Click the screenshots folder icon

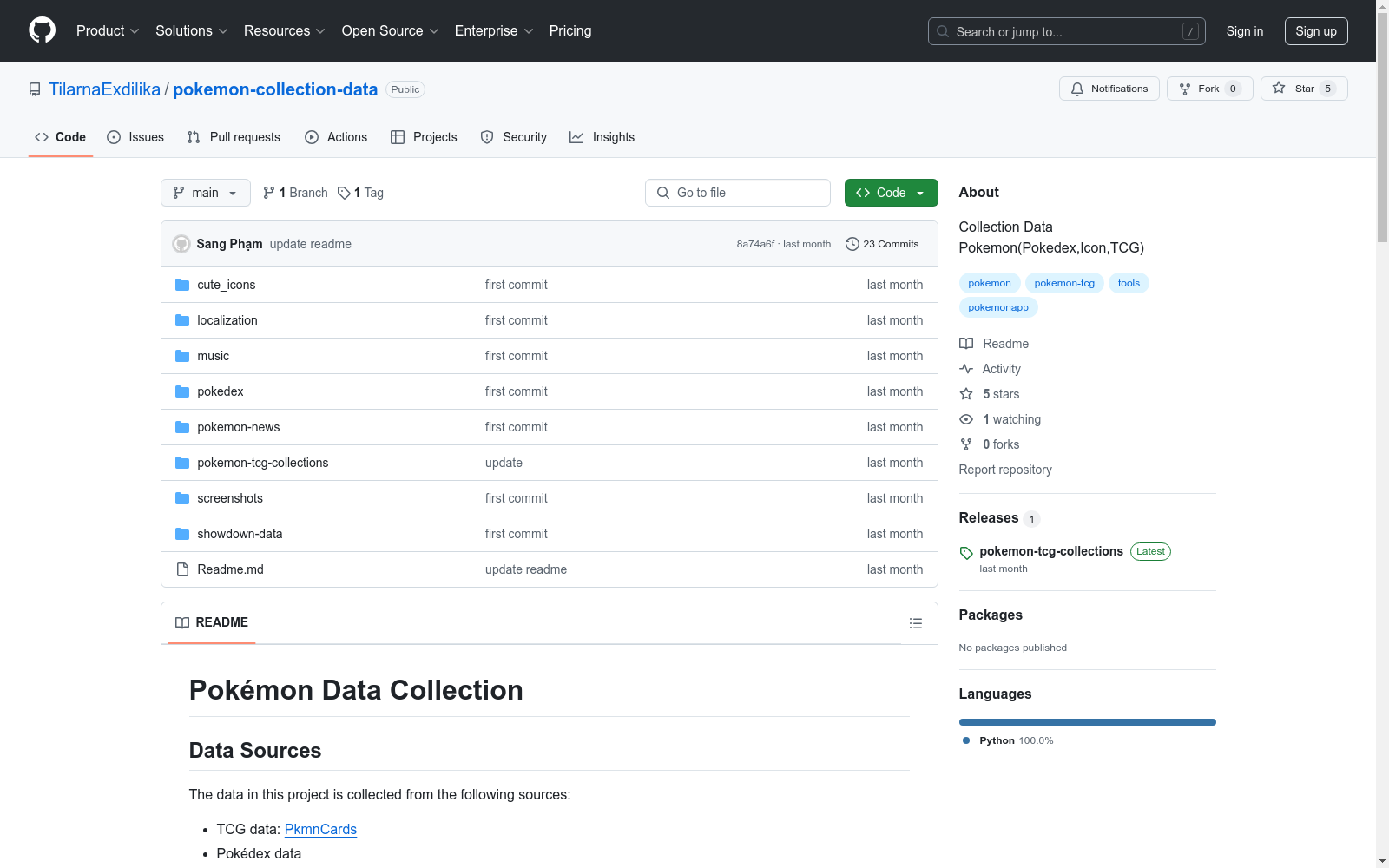click(x=182, y=498)
